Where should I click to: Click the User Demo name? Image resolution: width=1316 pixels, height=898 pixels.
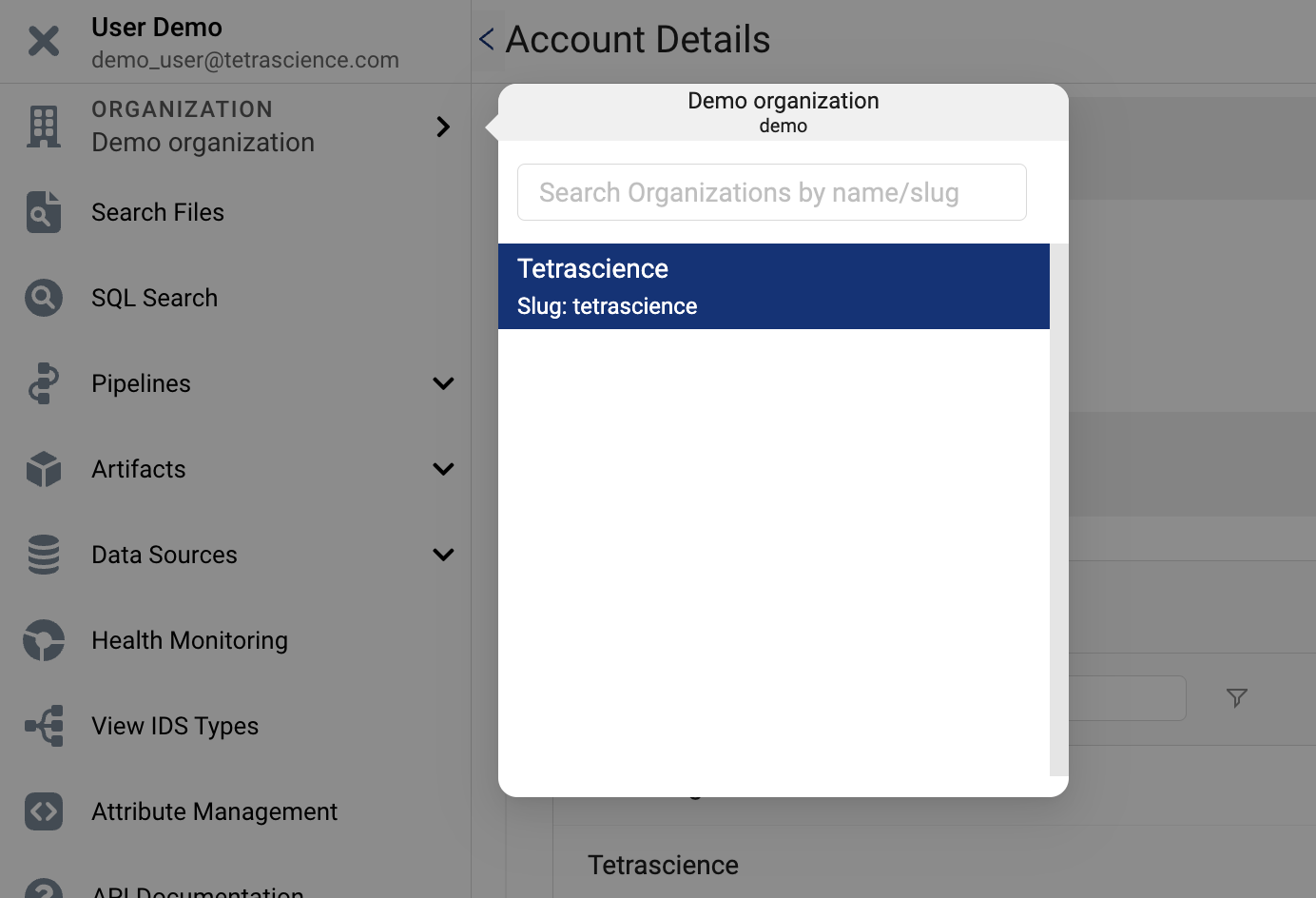[157, 28]
